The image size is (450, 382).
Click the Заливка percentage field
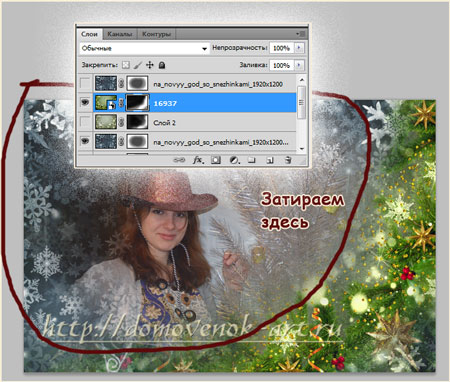point(281,65)
